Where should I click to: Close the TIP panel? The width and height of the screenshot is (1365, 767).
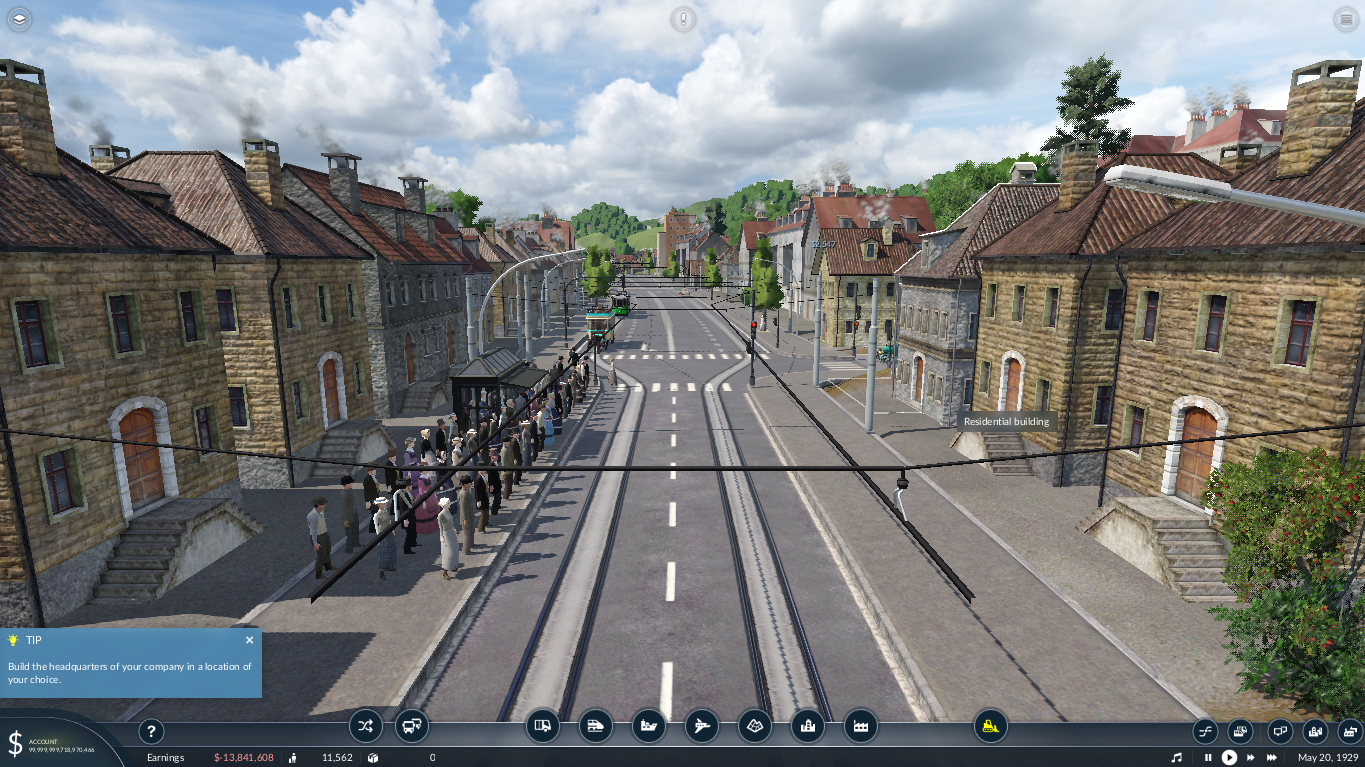tap(250, 640)
